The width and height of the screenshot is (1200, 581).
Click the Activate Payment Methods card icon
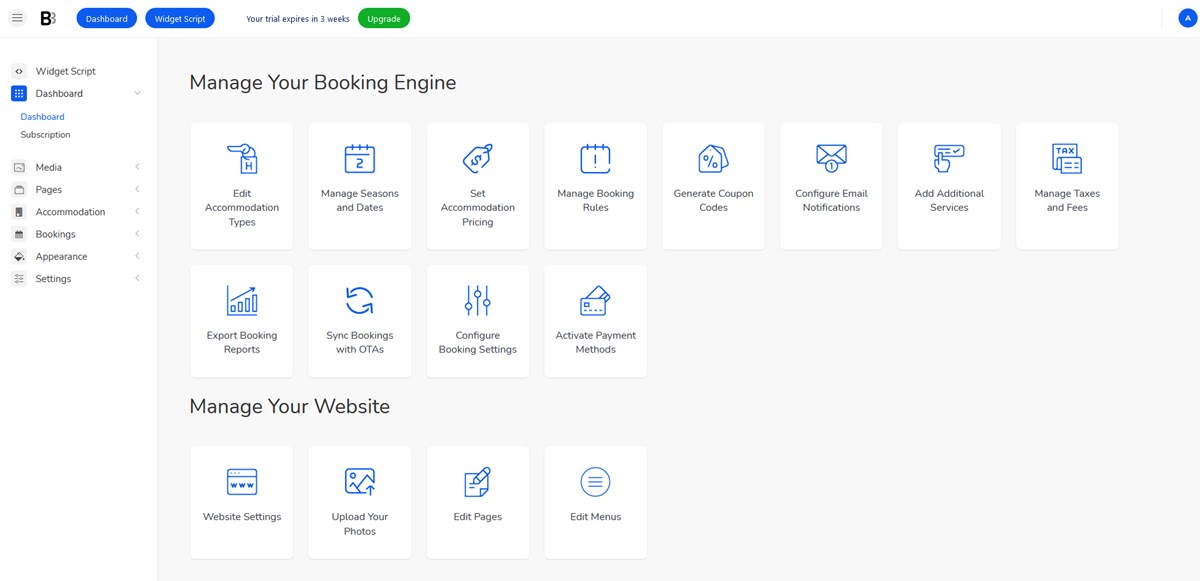[x=596, y=300]
